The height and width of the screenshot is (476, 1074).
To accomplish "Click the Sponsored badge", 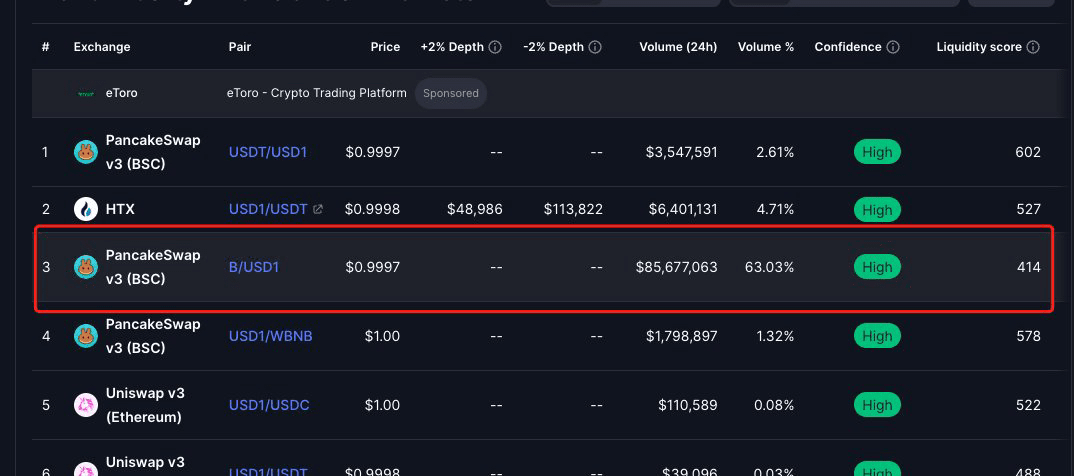I will point(451,93).
